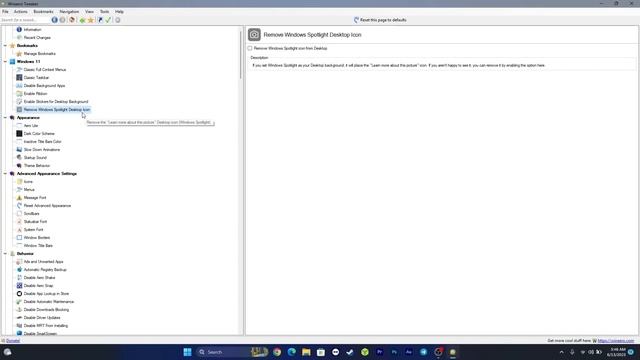Viewport: 640px width, 360px height.
Task: Click the blue information toolbar icon
Action: pyautogui.click(x=54, y=20)
